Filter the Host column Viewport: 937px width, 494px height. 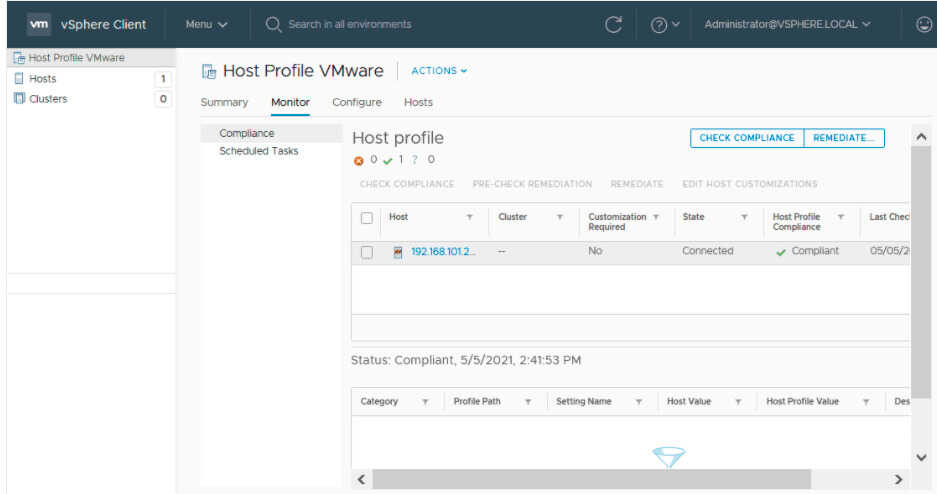[470, 217]
